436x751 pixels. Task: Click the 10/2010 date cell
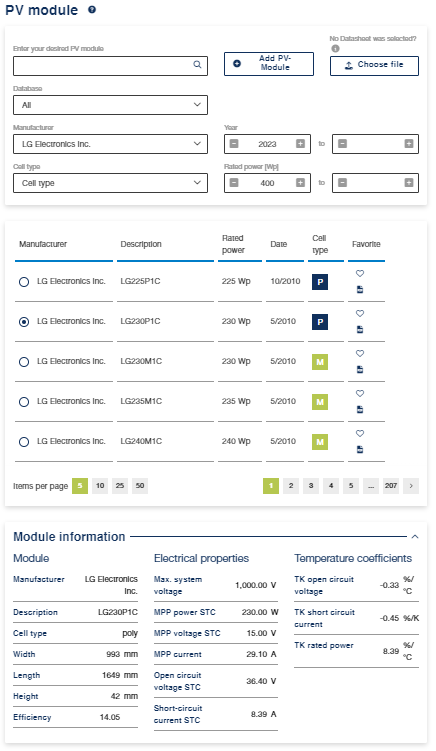[285, 281]
